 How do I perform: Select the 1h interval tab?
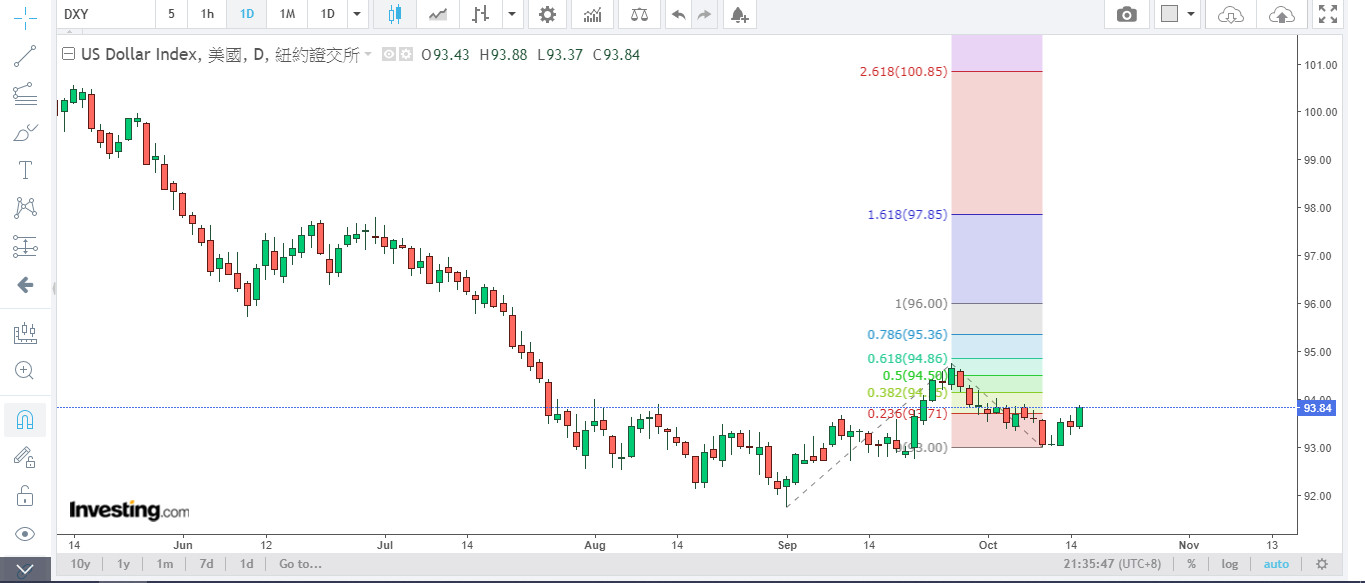coord(207,14)
